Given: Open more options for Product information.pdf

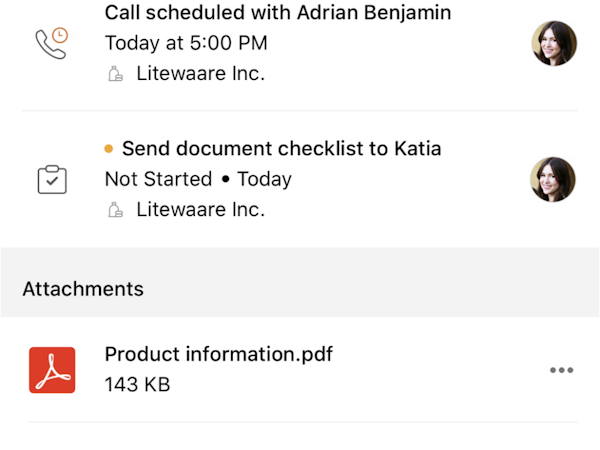Looking at the screenshot, I should 562,370.
